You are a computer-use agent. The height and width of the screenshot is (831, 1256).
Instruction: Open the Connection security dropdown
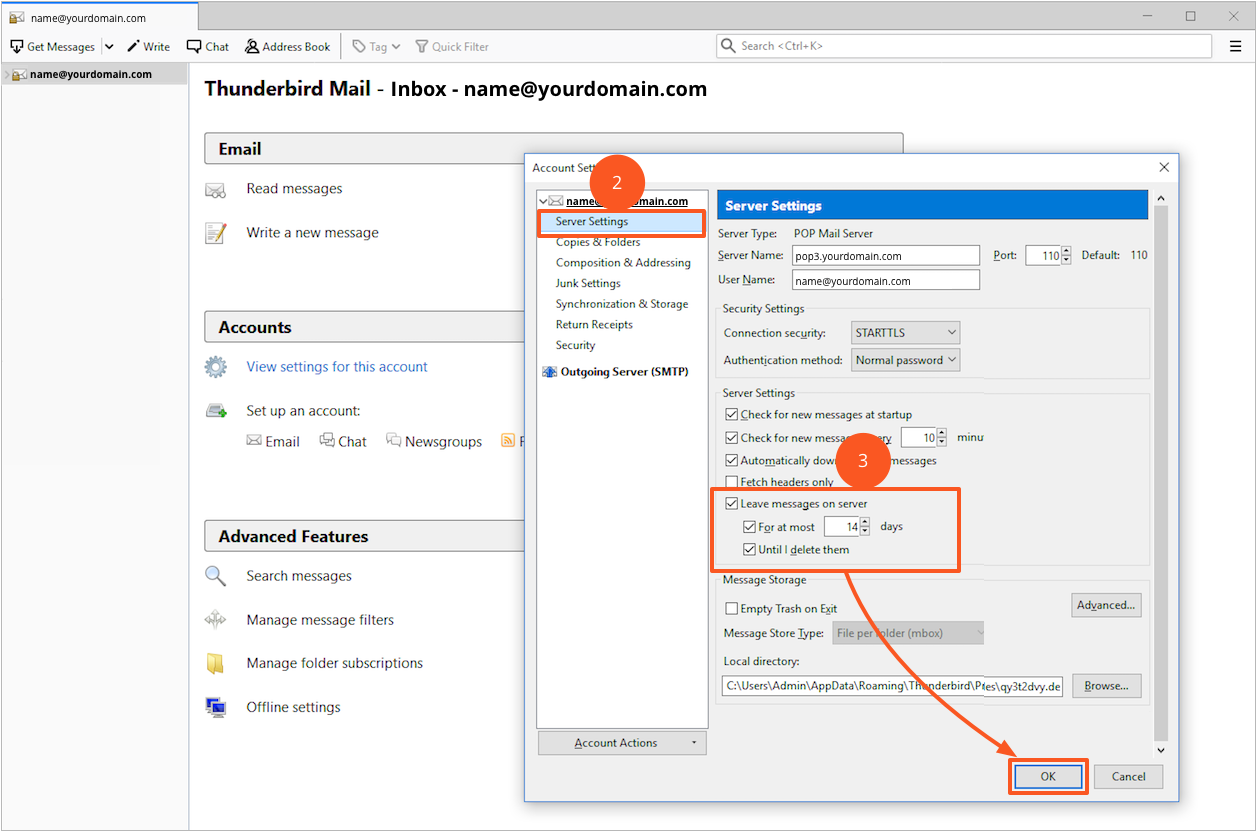click(x=905, y=332)
